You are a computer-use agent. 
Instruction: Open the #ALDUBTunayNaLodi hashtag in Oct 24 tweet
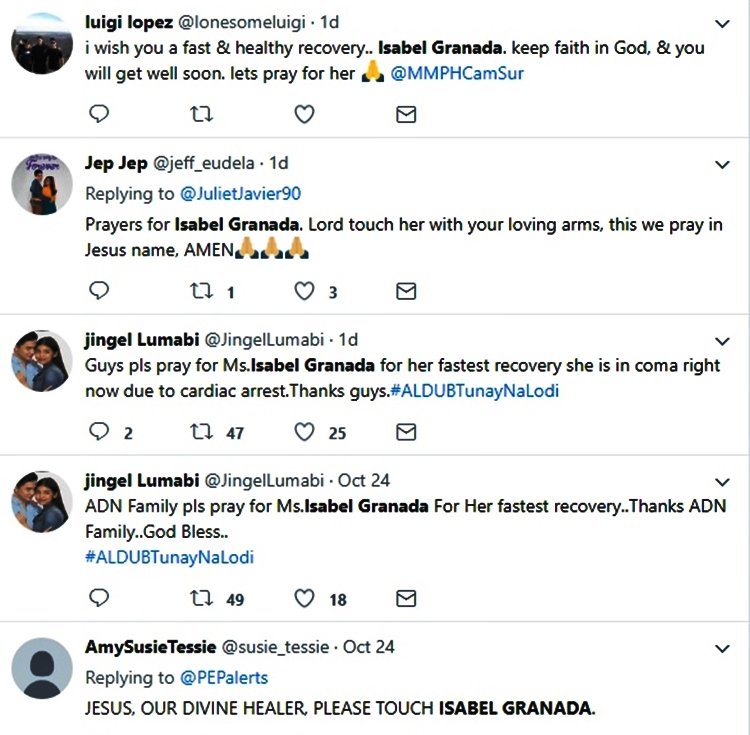coord(169,557)
